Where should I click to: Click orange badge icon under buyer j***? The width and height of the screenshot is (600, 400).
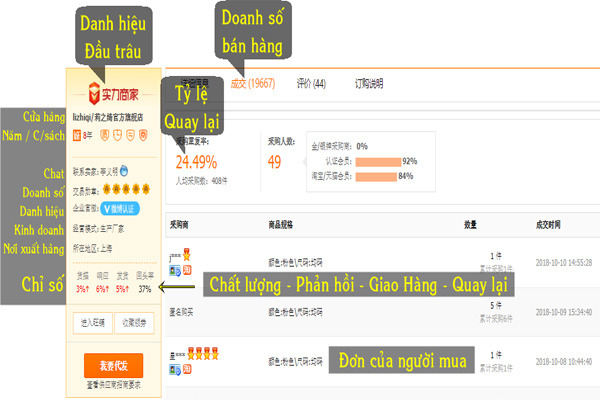click(x=187, y=270)
